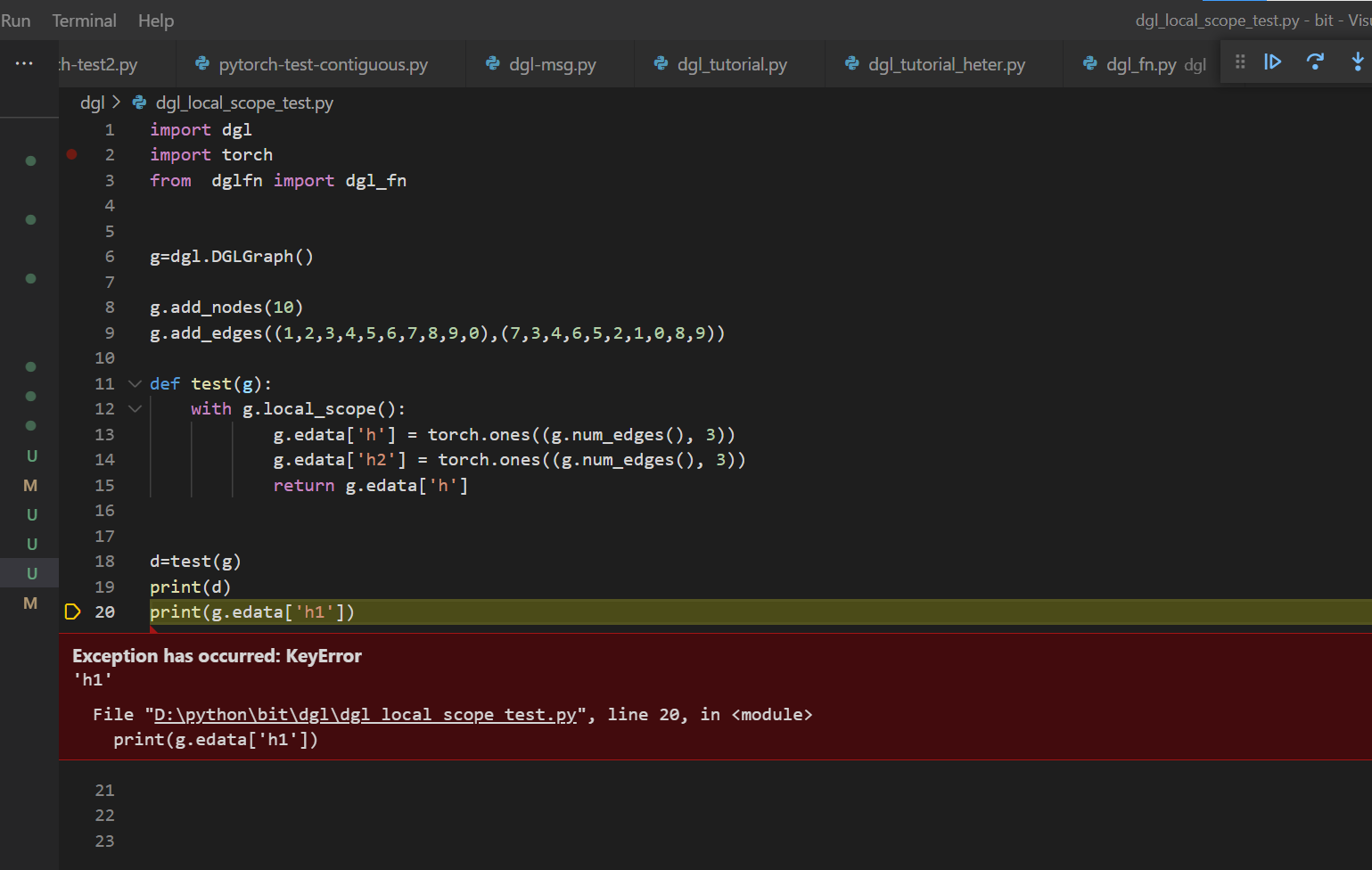
Task: Toggle off the breakpoint on line 2
Action: pos(71,154)
